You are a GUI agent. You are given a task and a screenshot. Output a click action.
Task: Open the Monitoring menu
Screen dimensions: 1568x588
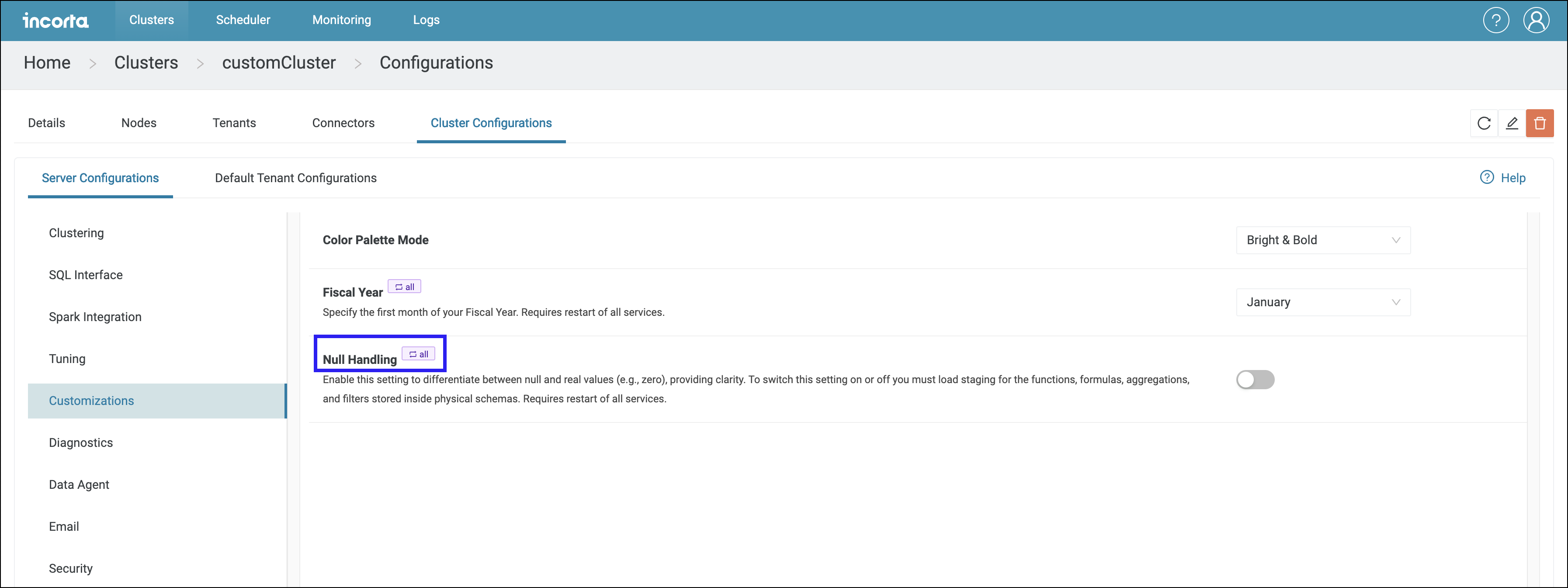click(341, 20)
